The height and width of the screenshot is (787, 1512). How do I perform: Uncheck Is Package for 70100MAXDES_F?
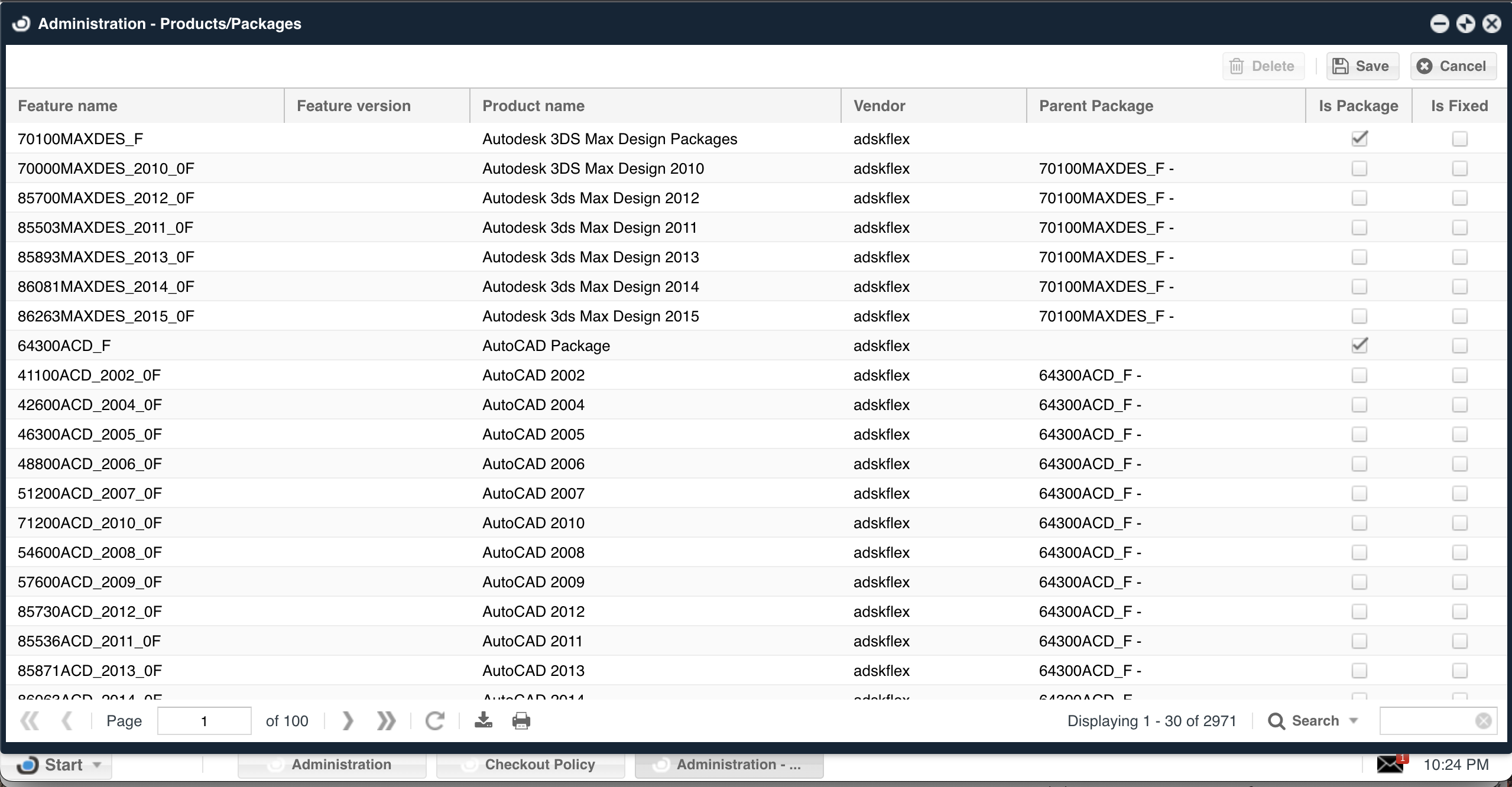[x=1359, y=139]
